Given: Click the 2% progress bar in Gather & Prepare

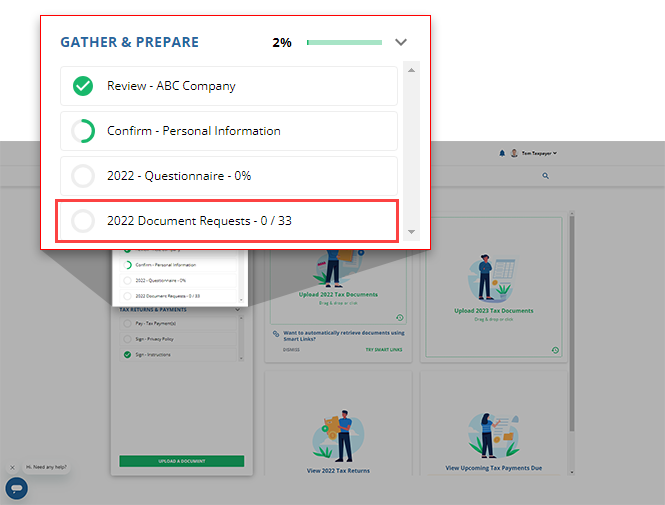Looking at the screenshot, I should 344,42.
